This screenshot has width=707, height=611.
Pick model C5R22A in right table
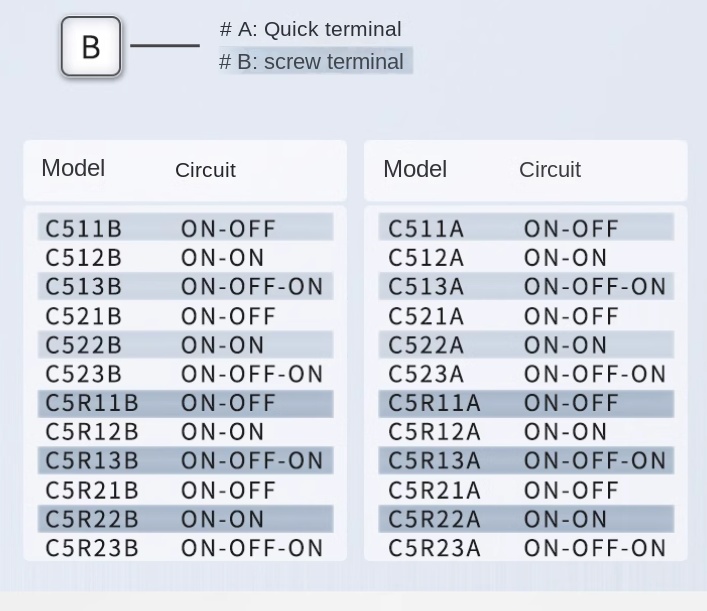pyautogui.click(x=434, y=519)
